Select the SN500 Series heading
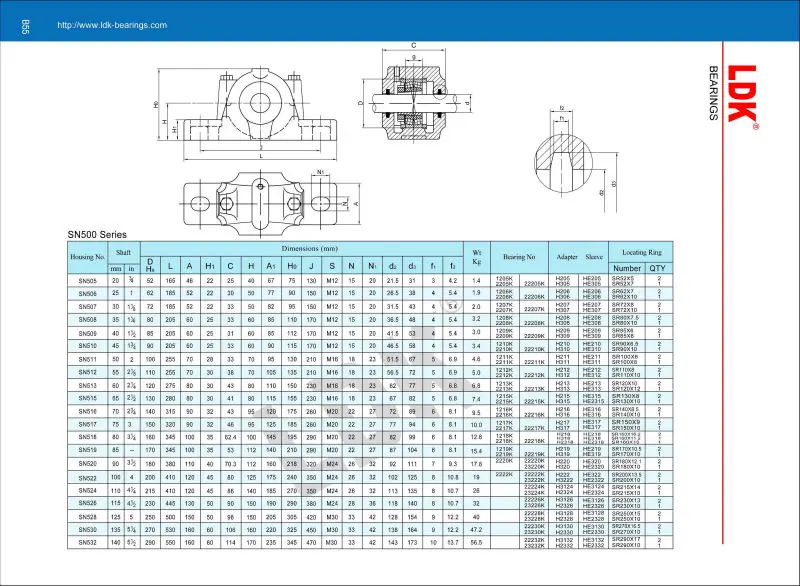 [97, 235]
